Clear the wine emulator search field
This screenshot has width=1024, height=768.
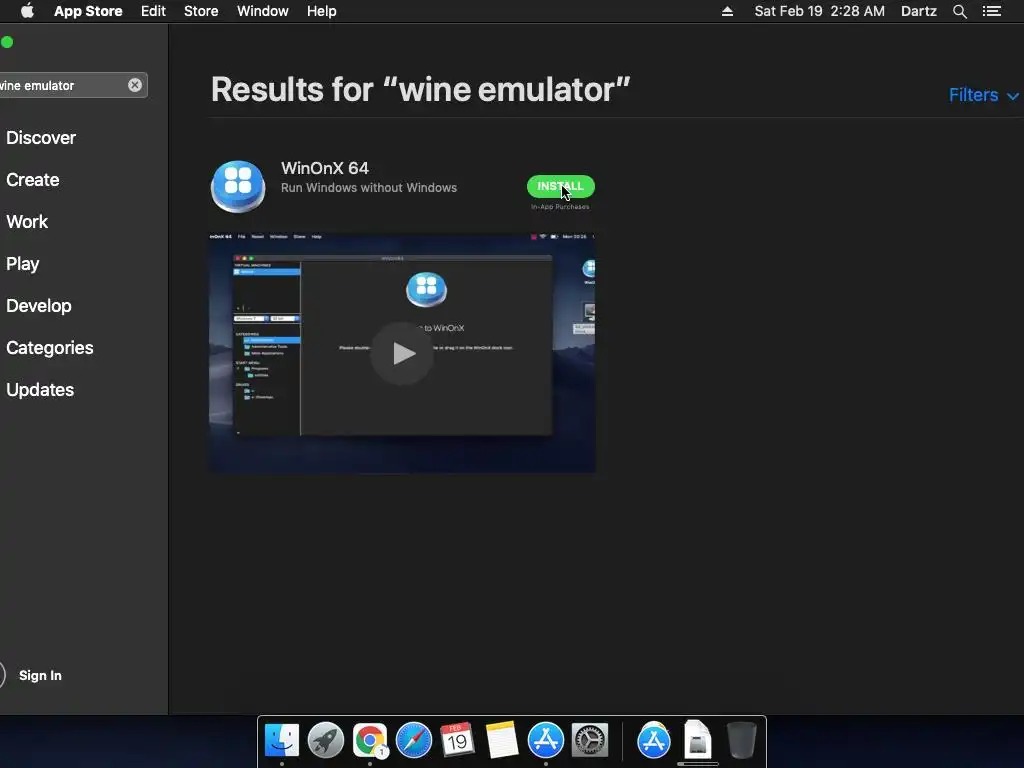(135, 85)
